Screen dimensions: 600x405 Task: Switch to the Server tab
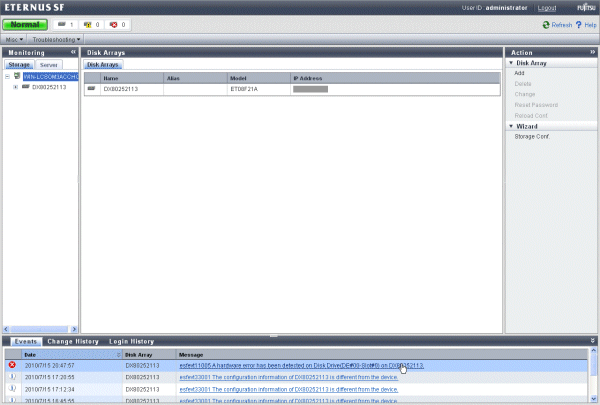pyautogui.click(x=48, y=64)
